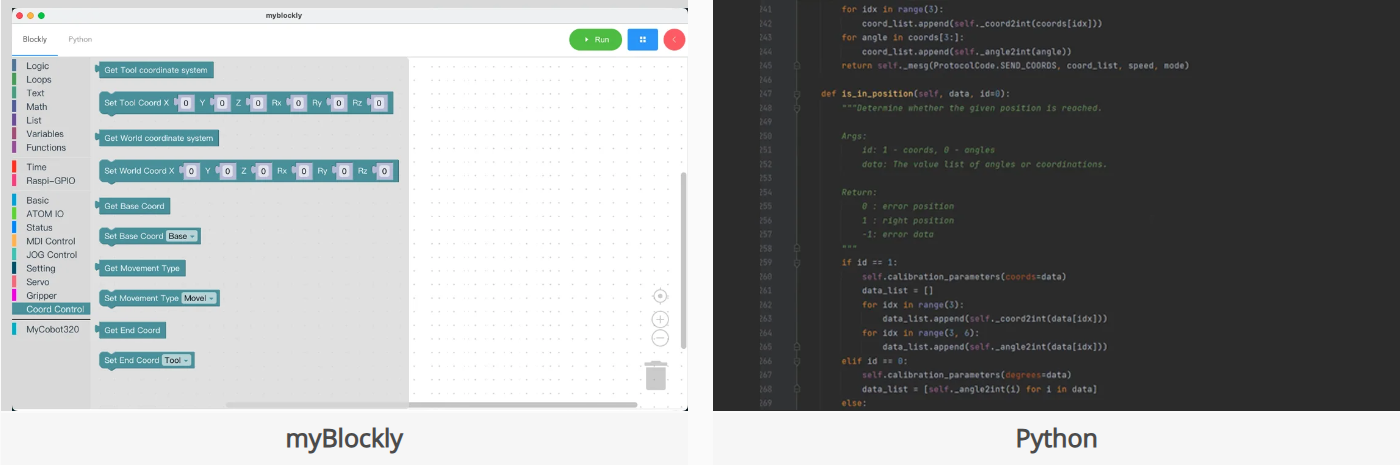Click the Rx value in Set Tool Coord
Viewport: 1400px width, 465px height.
[298, 103]
